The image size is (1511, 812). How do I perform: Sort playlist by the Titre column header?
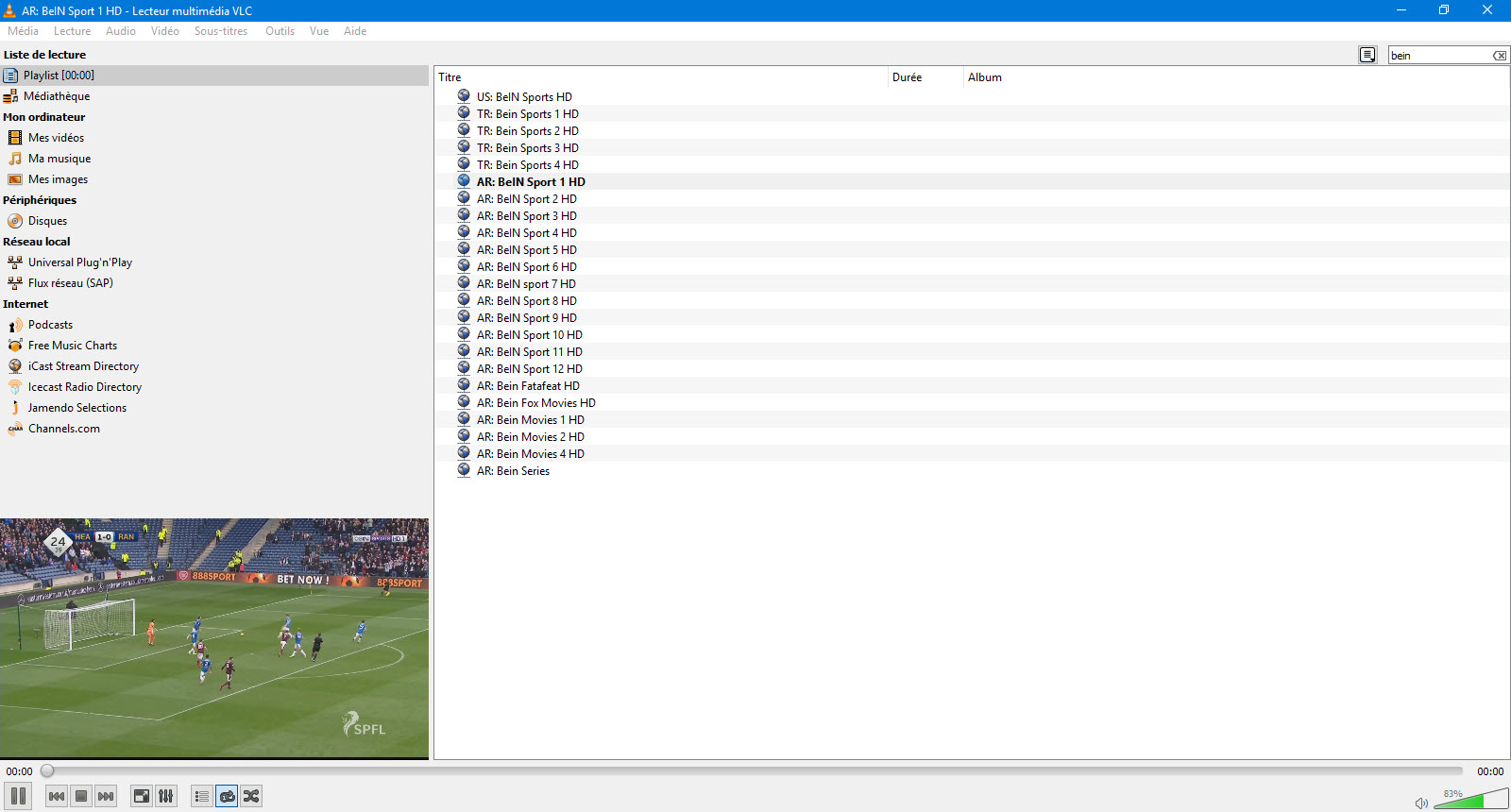pos(661,77)
